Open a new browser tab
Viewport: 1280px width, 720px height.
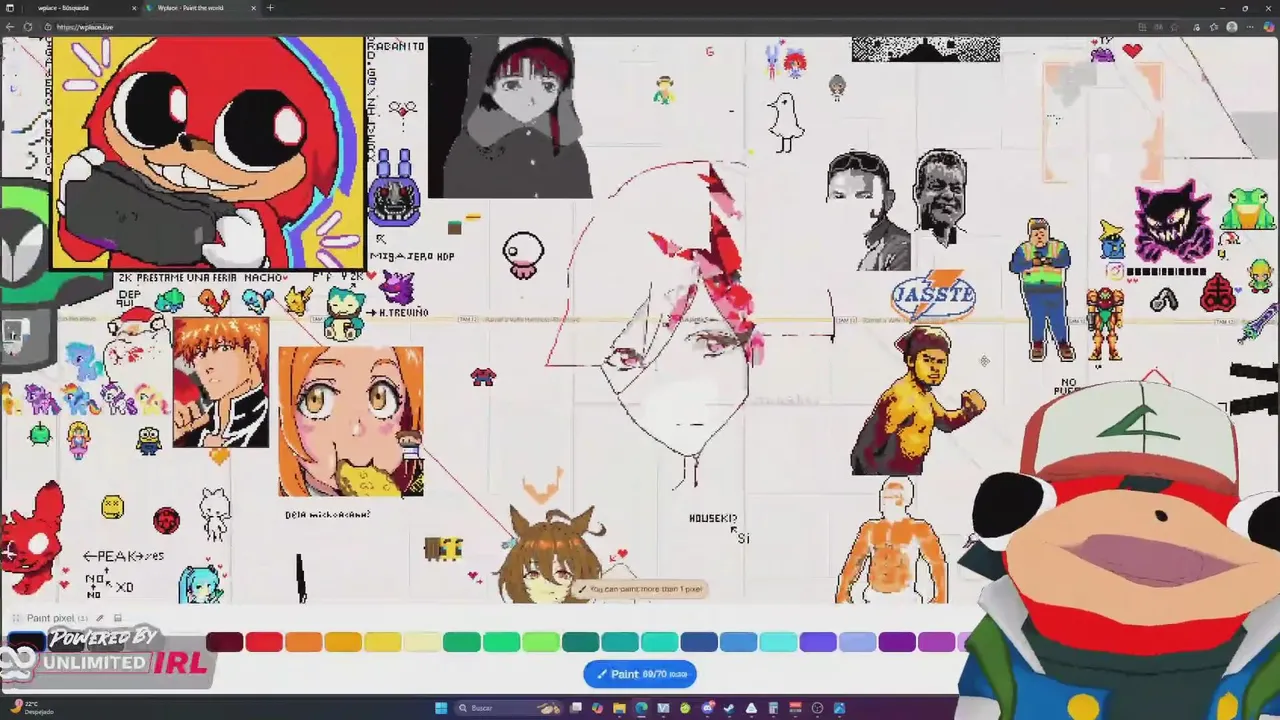click(x=270, y=8)
